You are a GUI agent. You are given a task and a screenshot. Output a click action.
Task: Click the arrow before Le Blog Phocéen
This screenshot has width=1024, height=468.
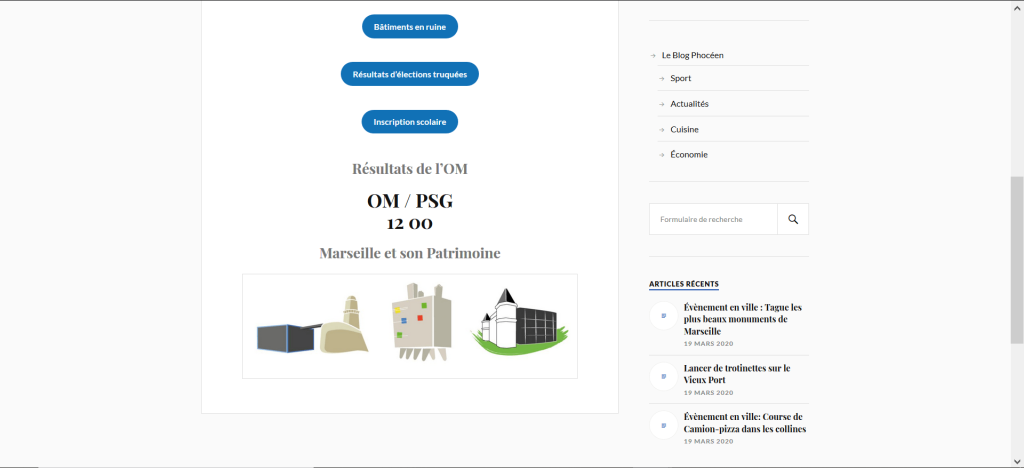pos(653,55)
